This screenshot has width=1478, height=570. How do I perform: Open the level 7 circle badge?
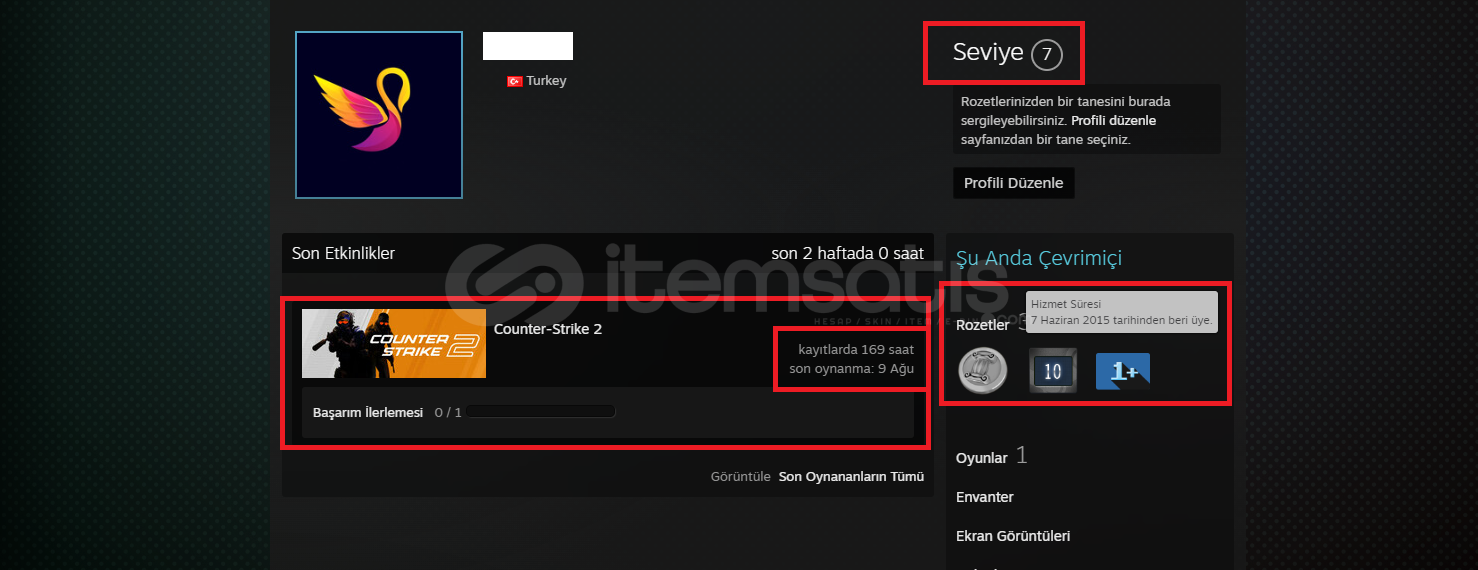click(1046, 54)
